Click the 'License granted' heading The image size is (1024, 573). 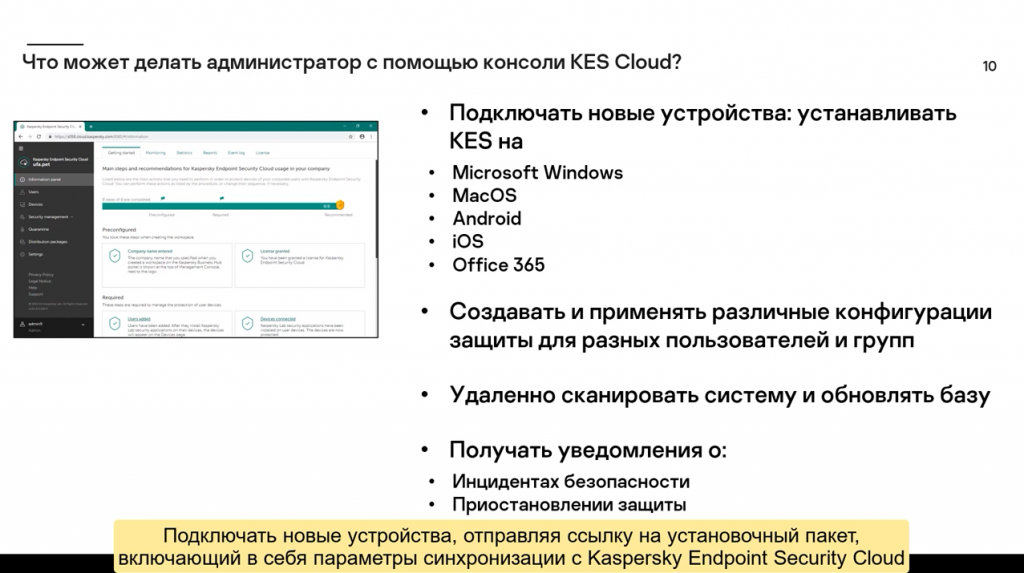275,251
